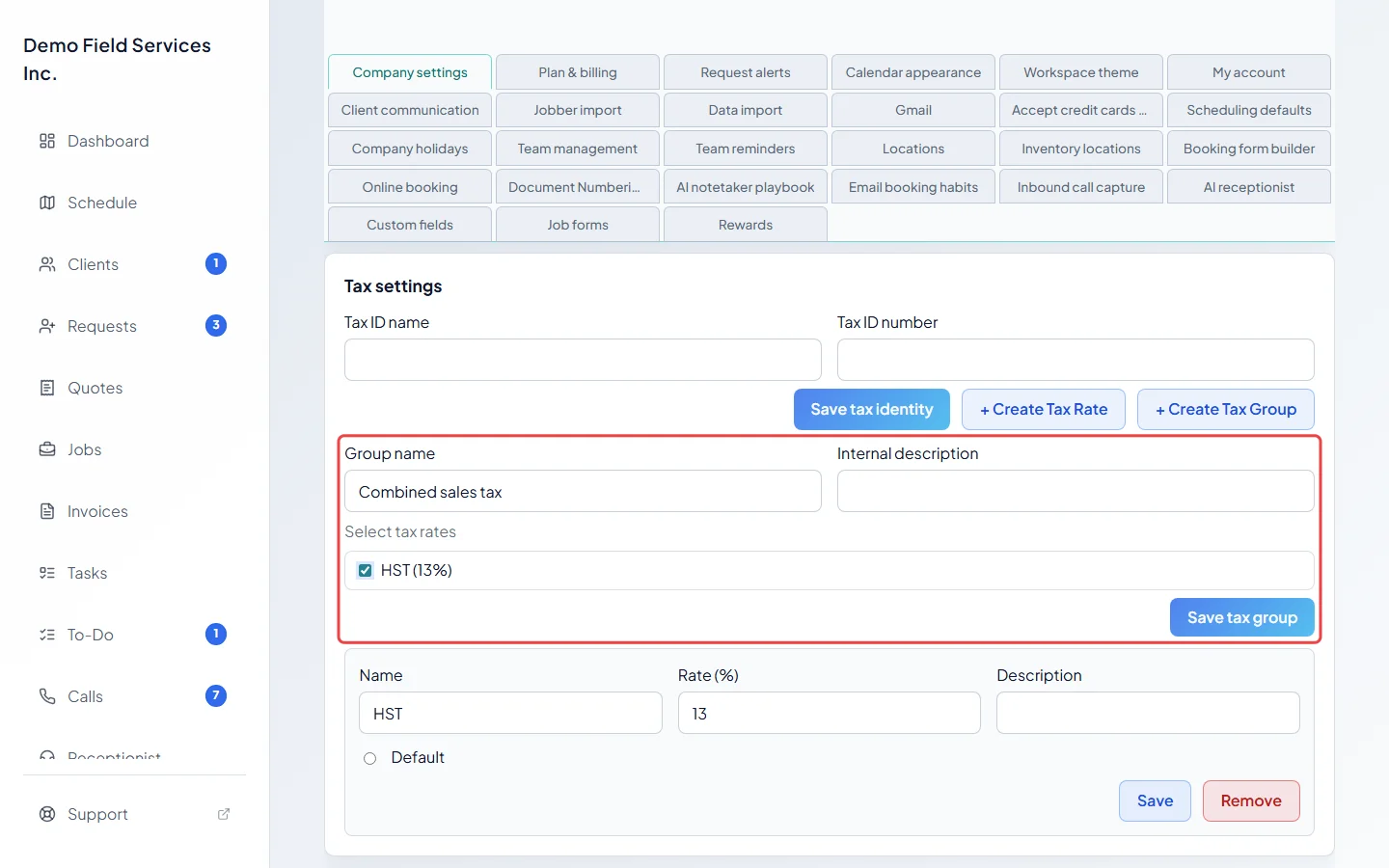Click the Requests person-plus icon
1389x868 pixels.
pyautogui.click(x=47, y=326)
